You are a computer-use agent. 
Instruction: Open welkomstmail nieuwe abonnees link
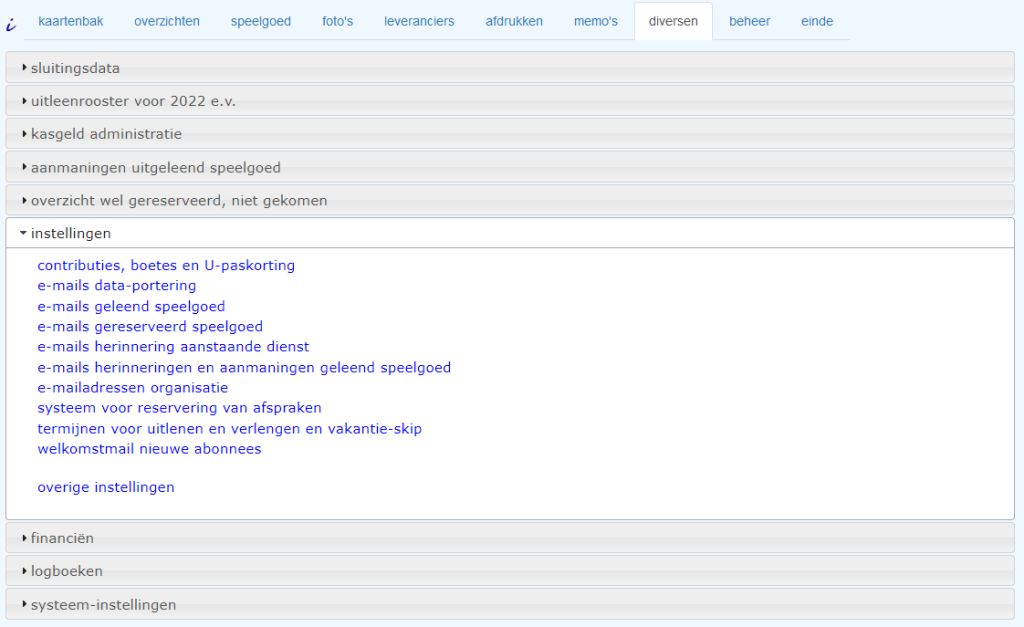pos(150,449)
